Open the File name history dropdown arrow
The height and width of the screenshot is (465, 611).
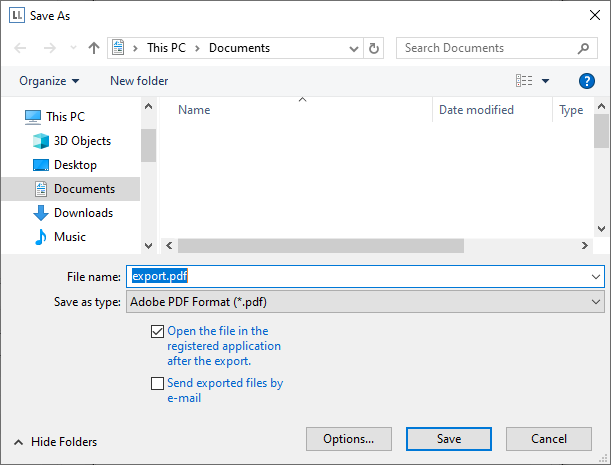pyautogui.click(x=596, y=276)
